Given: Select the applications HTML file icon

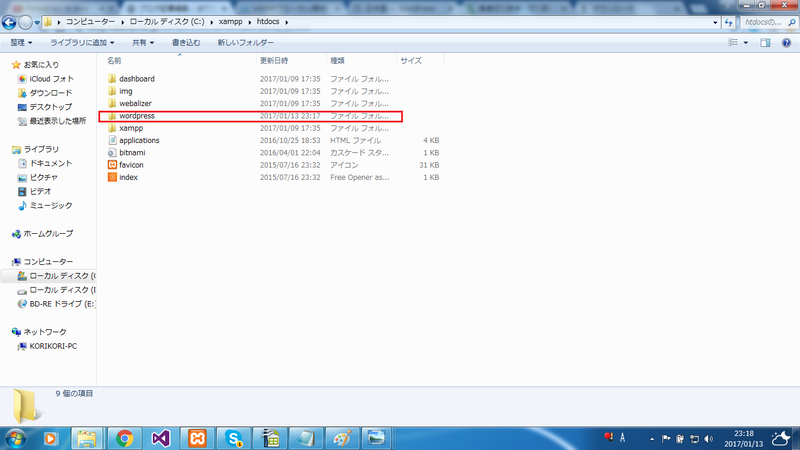Looking at the screenshot, I should (112, 140).
